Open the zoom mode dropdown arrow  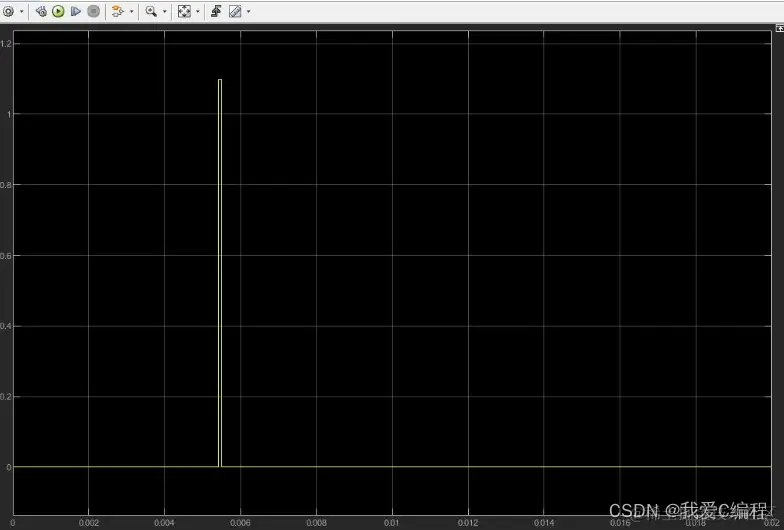pos(164,12)
